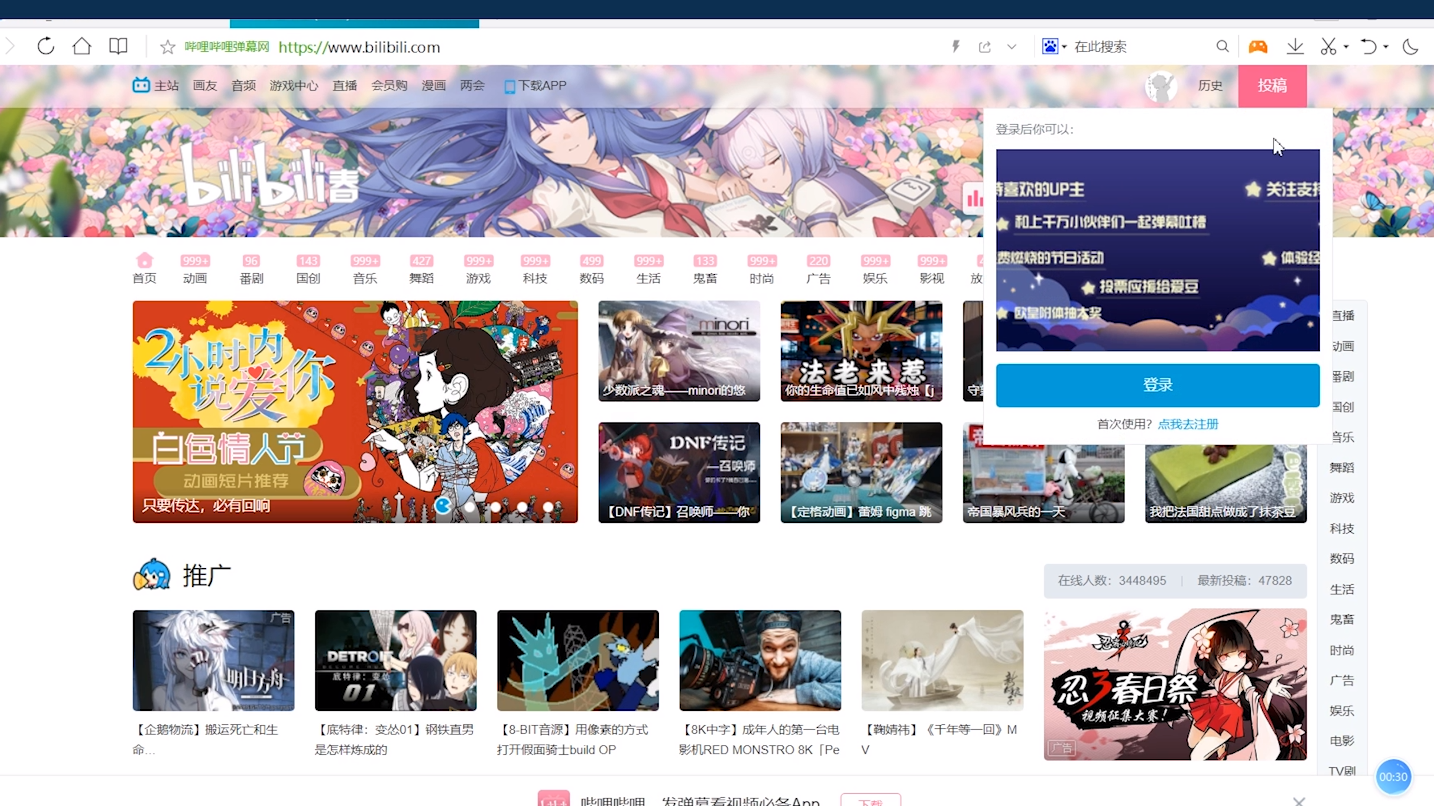Click the user avatar icon beside 历史

tap(1160, 86)
